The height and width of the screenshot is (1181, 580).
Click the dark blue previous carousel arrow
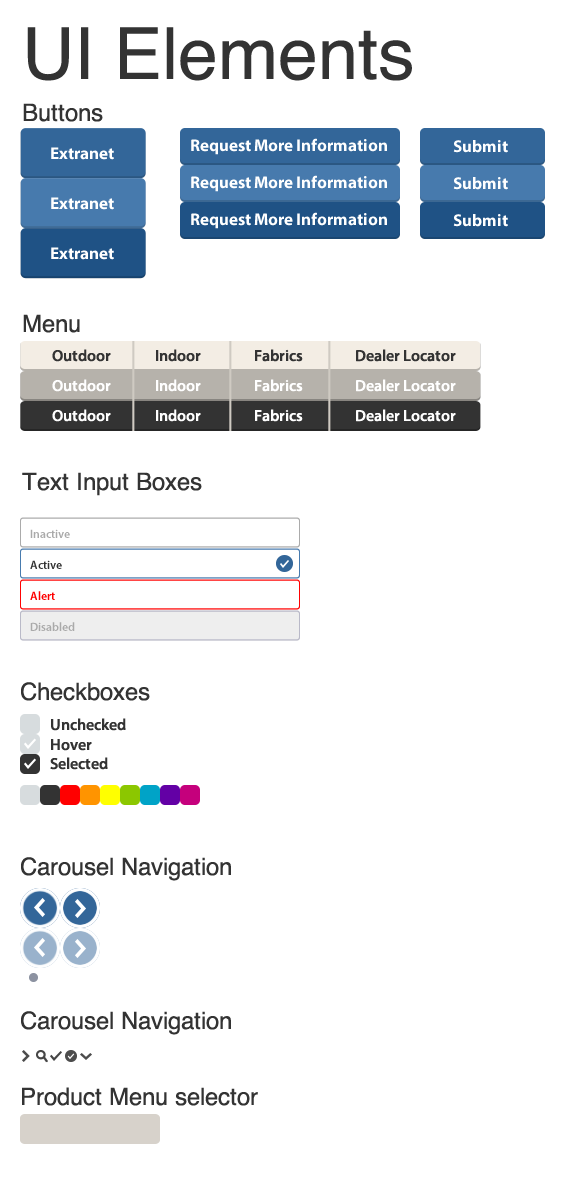(x=40, y=908)
